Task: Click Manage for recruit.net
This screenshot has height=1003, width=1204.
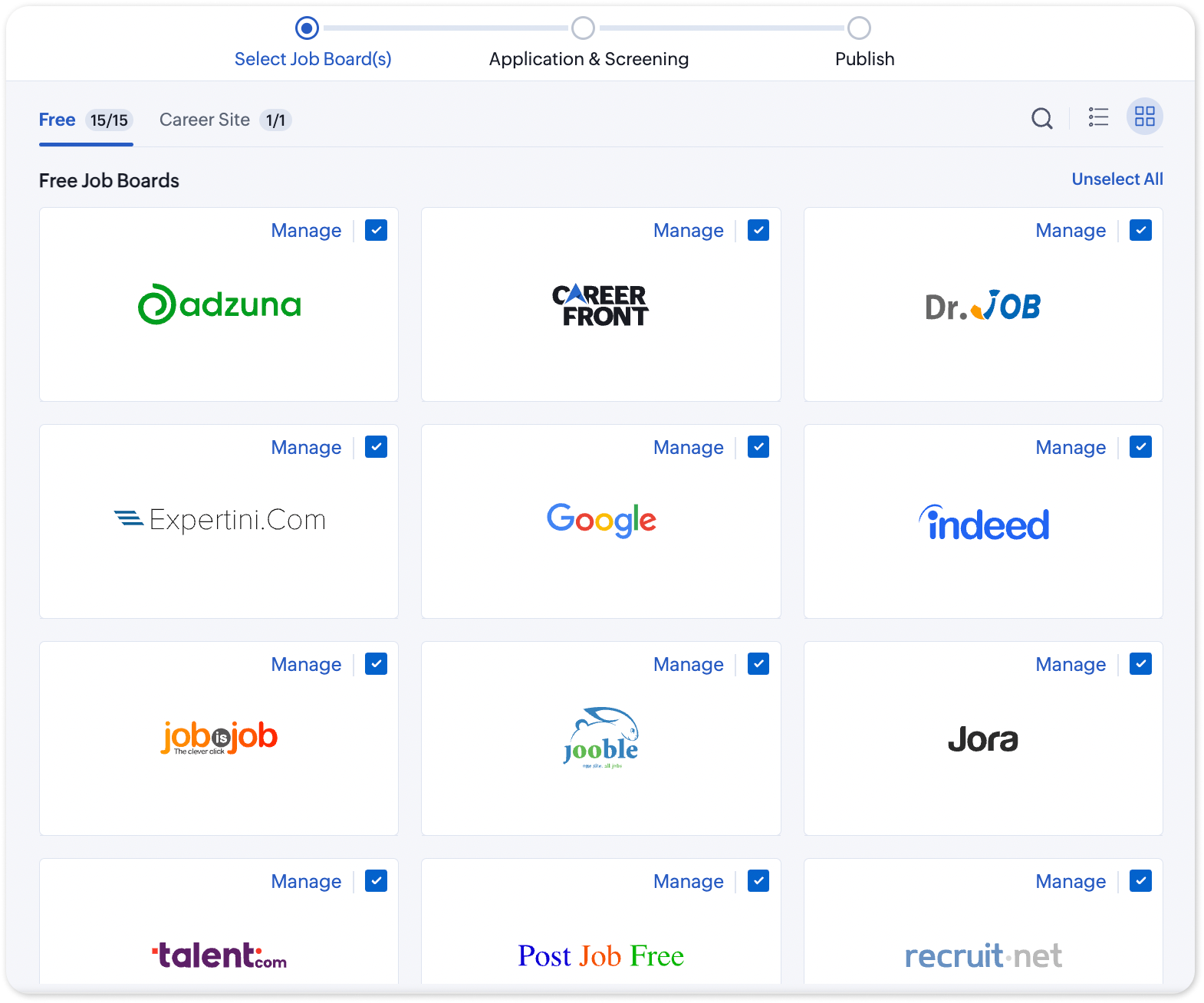Action: pos(1071,882)
